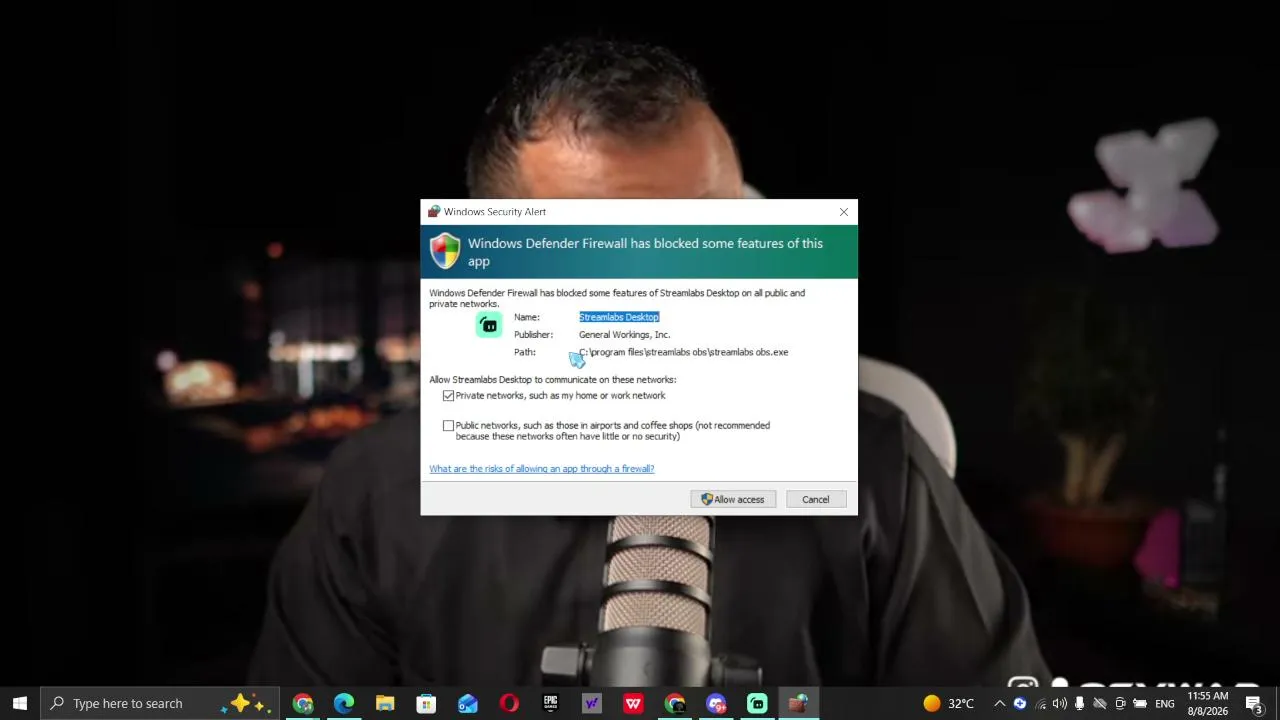Expand the hidden system tray icons chevron

click(x=999, y=703)
